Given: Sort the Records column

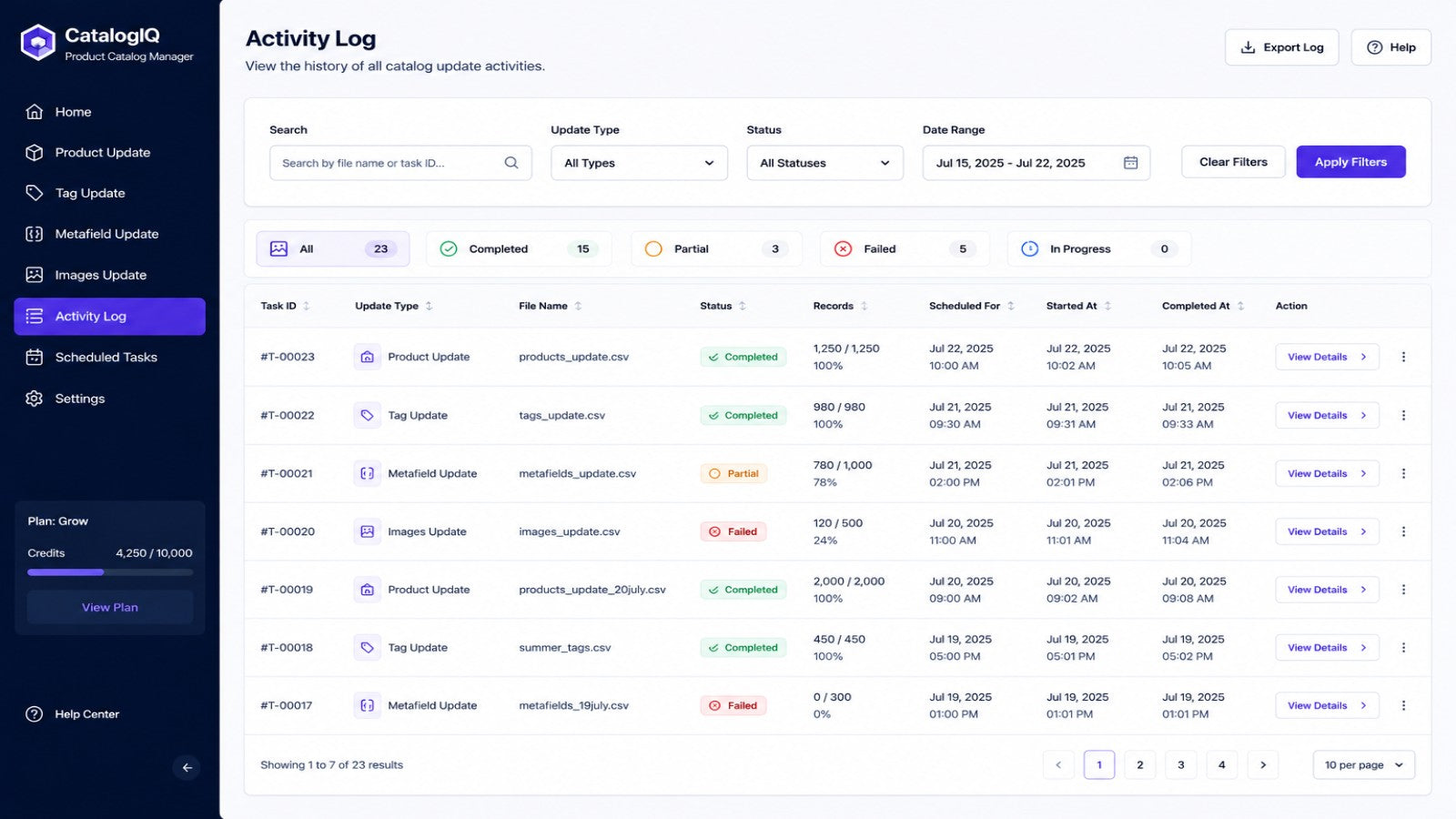Looking at the screenshot, I should (x=864, y=306).
